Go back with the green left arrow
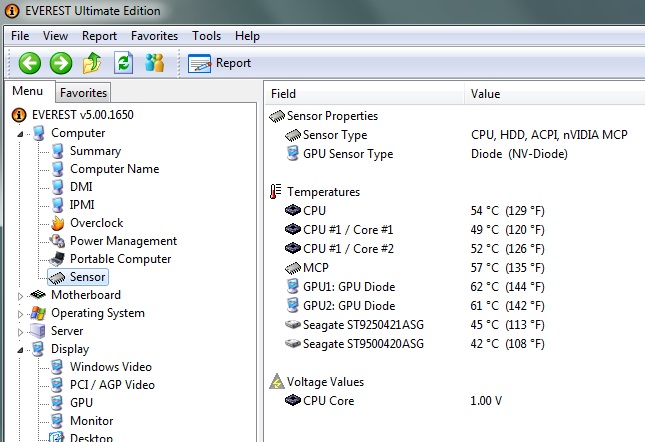Screen dimensions: 645x442 tap(30, 63)
